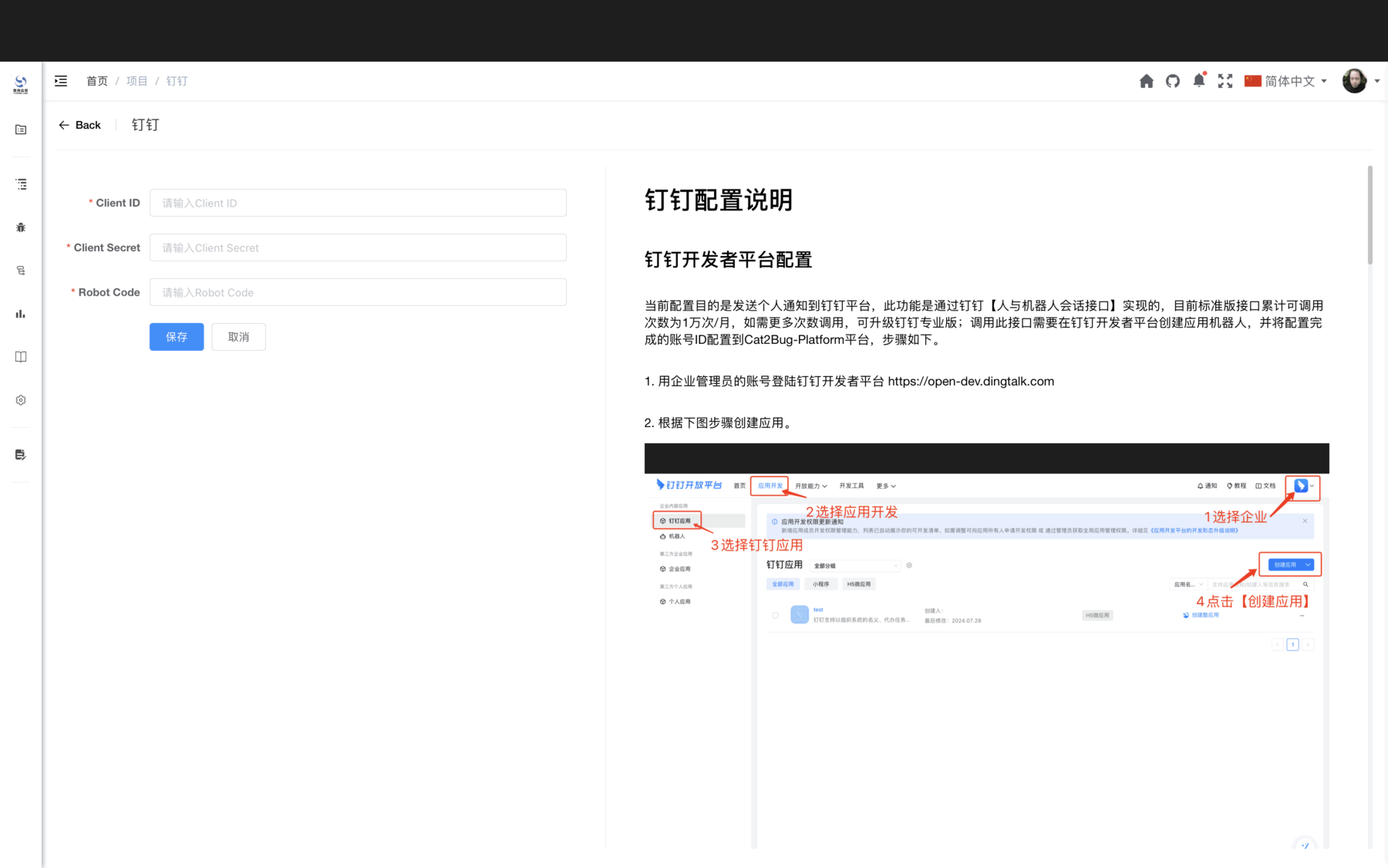Click the 保存 save button
The width and height of the screenshot is (1388, 868).
coord(177,337)
